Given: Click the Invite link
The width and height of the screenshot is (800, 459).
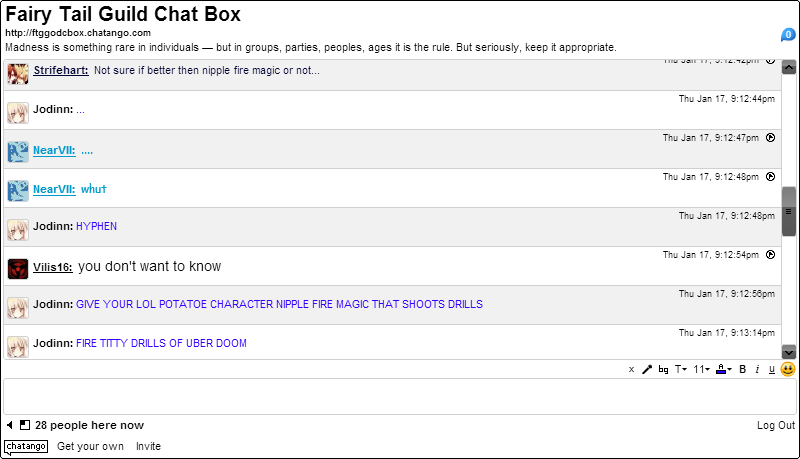Looking at the screenshot, I should (148, 446).
